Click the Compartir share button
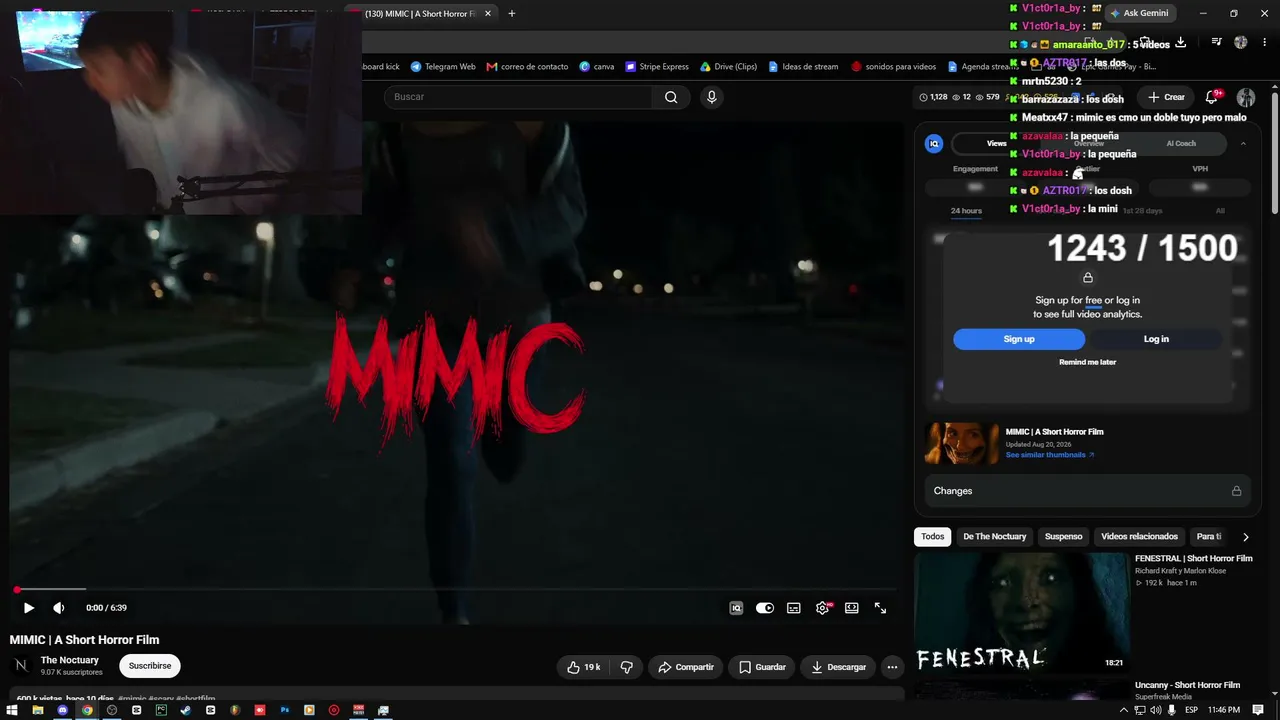The image size is (1280, 720). 686,667
